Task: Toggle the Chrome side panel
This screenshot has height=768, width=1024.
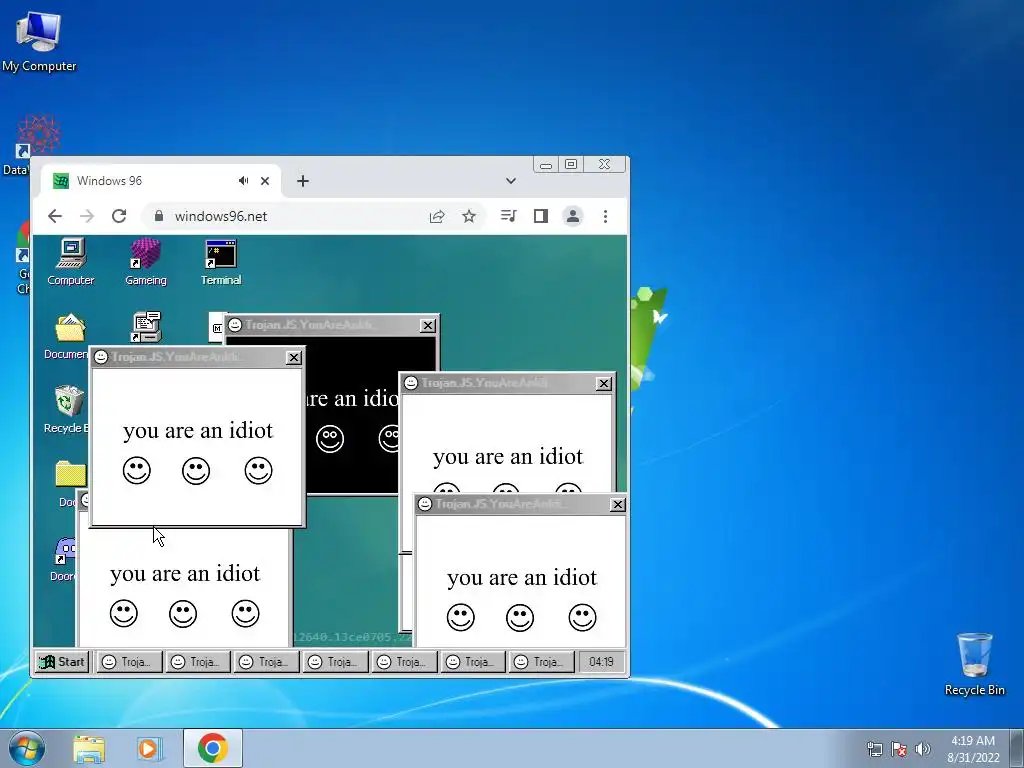Action: pyautogui.click(x=541, y=216)
